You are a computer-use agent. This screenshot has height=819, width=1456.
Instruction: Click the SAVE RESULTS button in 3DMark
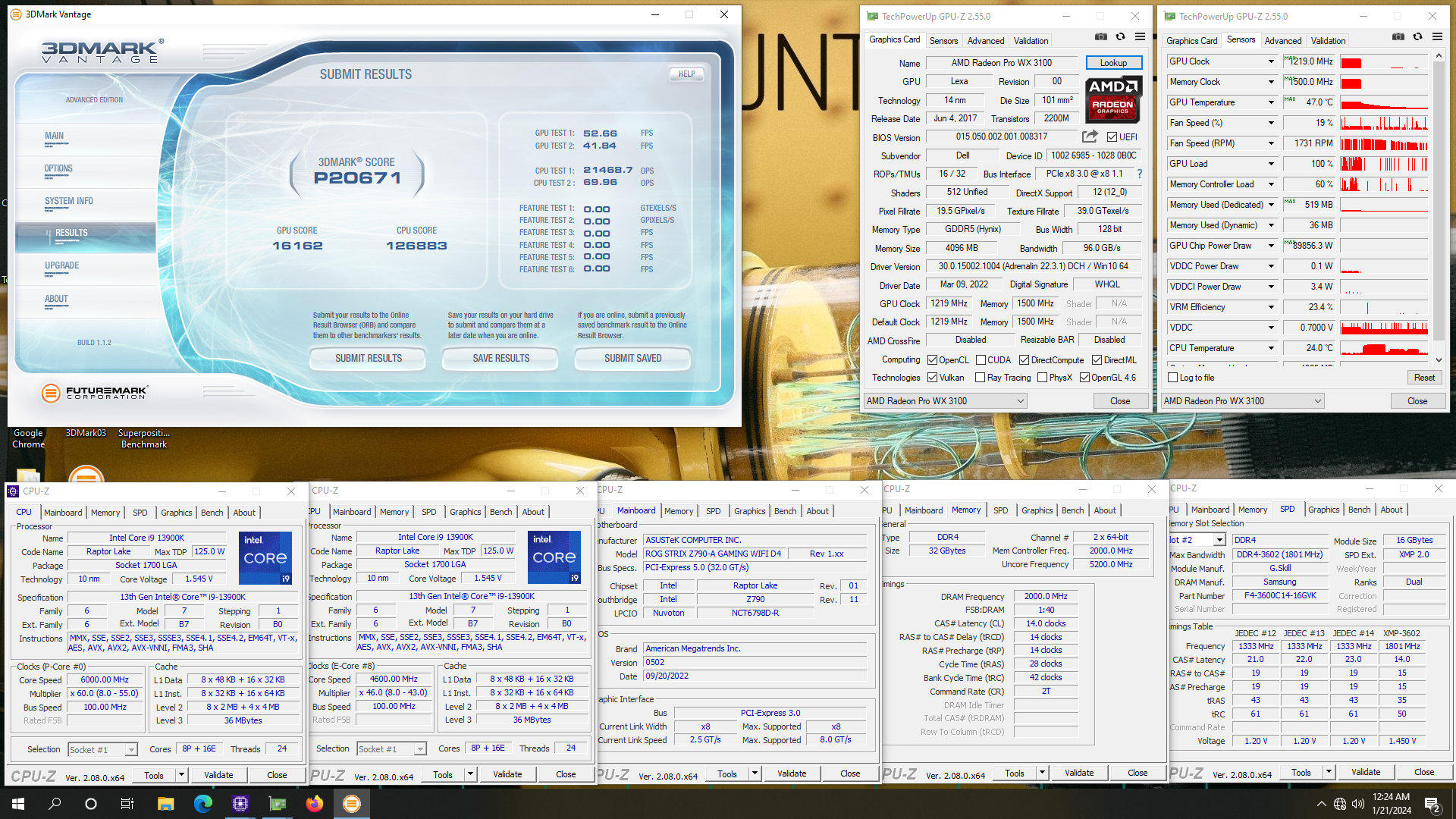pos(500,359)
